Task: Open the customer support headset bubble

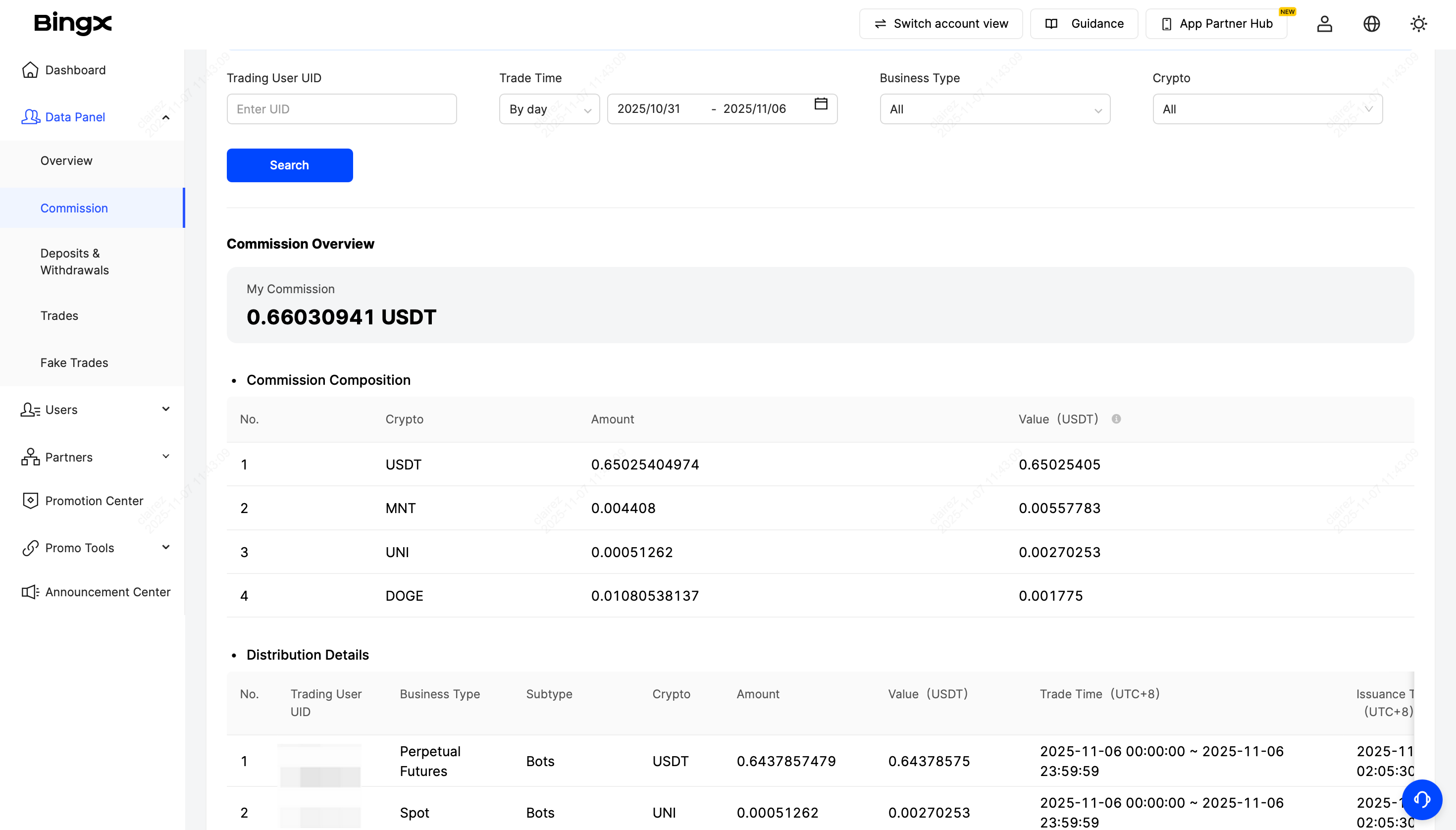Action: [x=1422, y=799]
